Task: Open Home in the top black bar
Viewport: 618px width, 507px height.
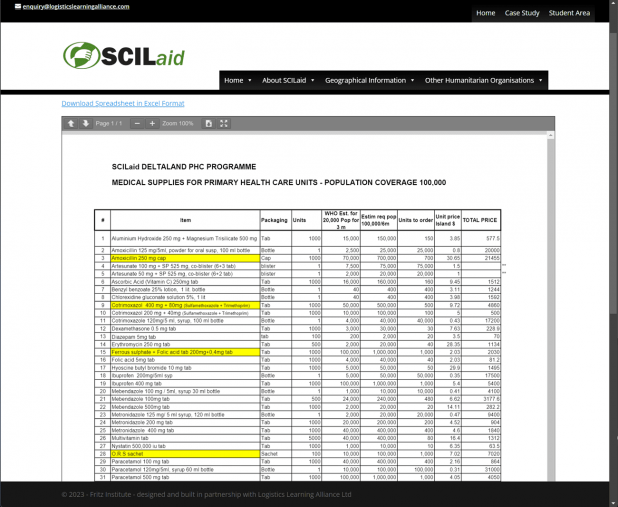Action: [486, 13]
